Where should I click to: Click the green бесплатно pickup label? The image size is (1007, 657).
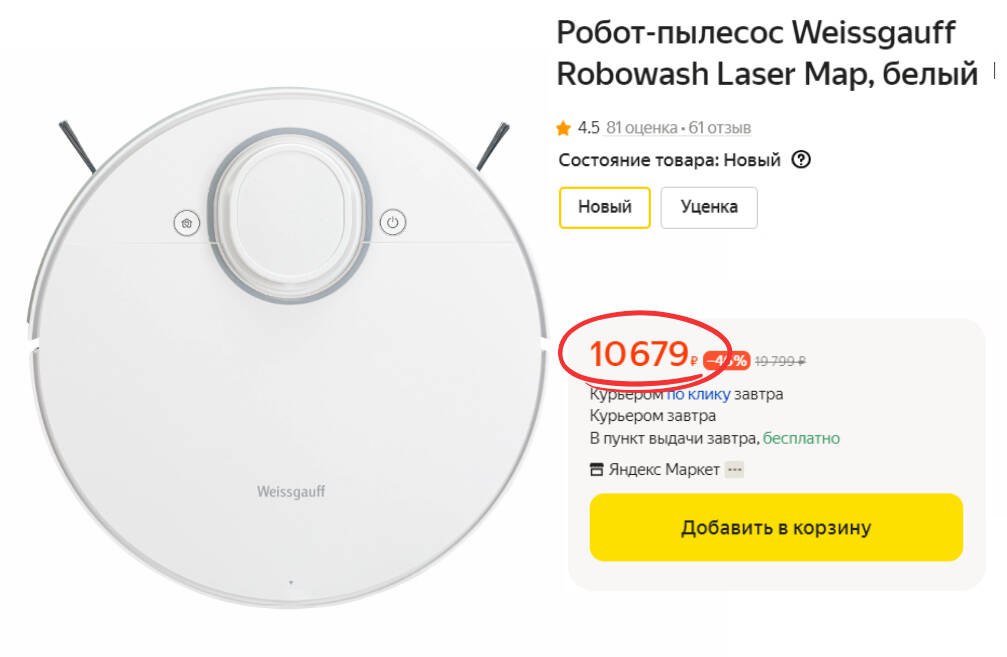[801, 439]
